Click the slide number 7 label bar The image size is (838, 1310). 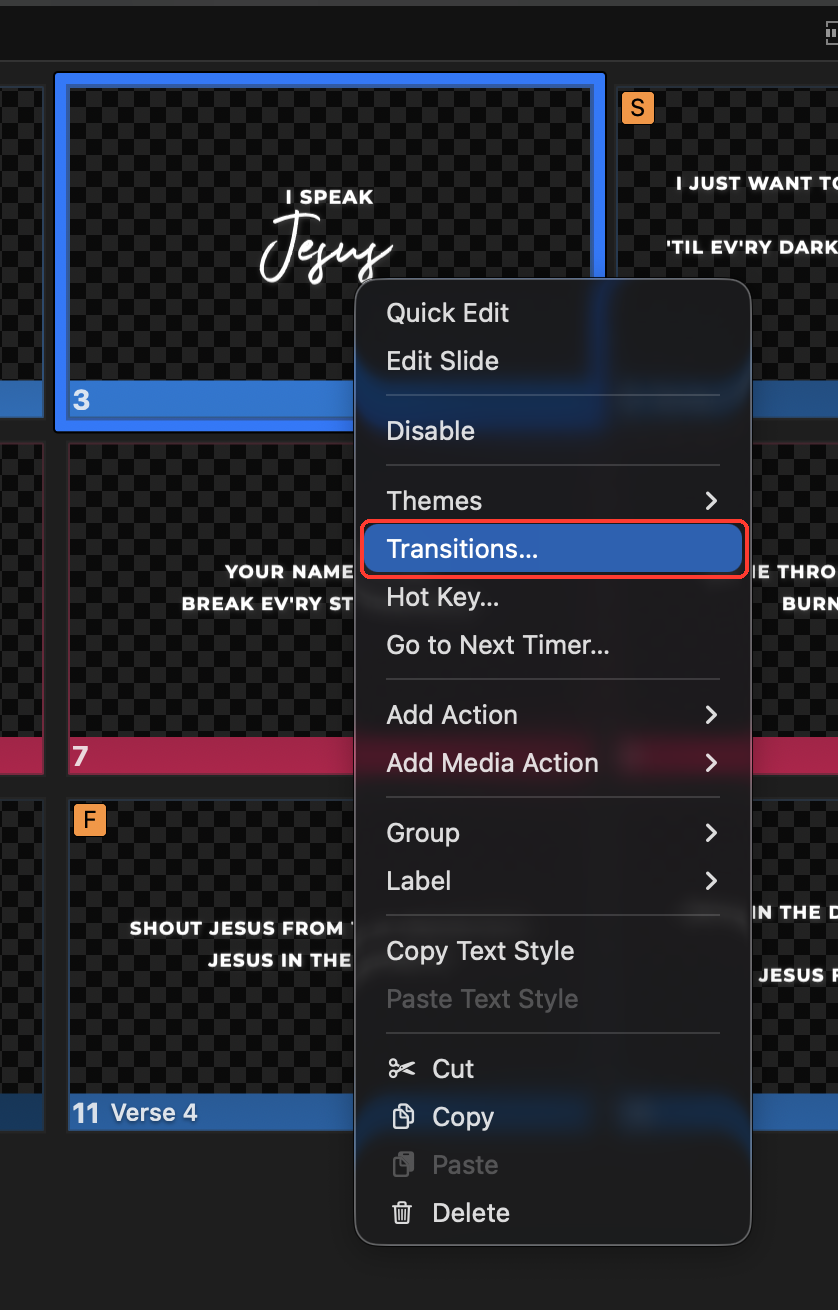click(212, 756)
